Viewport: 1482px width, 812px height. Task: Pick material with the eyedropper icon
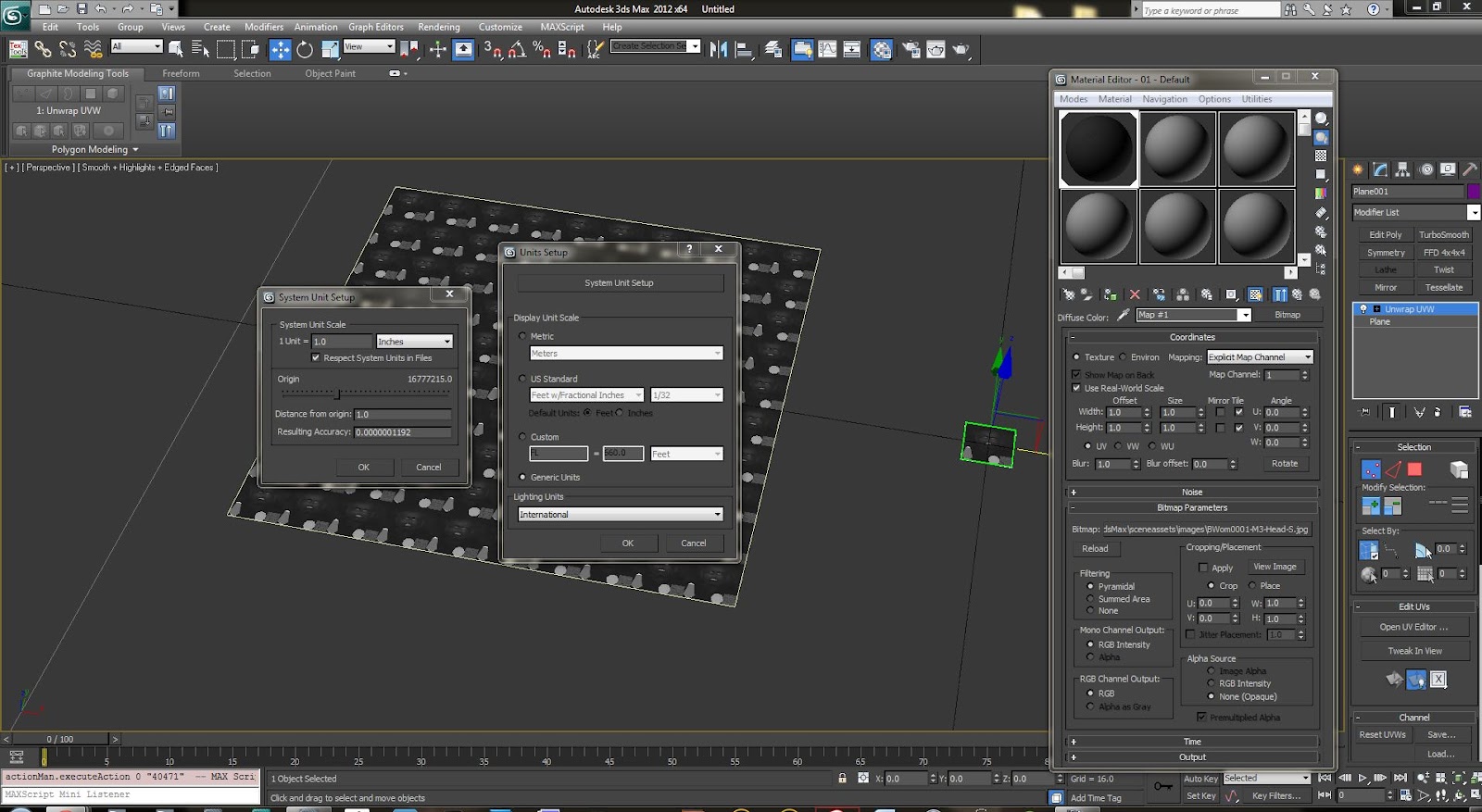click(1124, 316)
